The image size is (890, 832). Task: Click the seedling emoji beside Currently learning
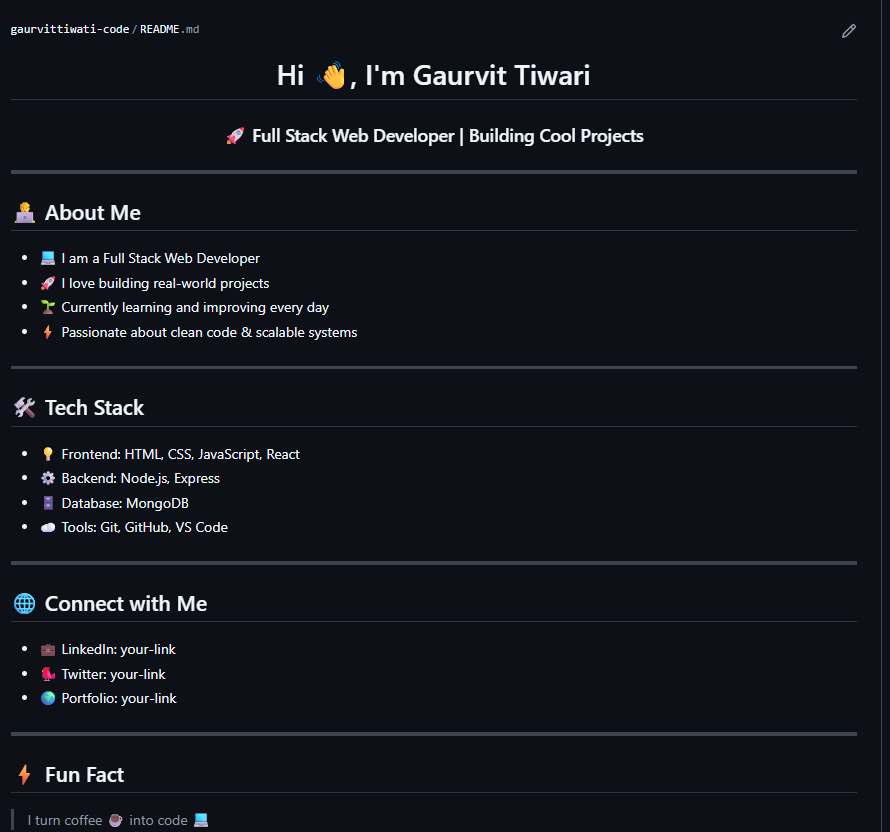[48, 308]
